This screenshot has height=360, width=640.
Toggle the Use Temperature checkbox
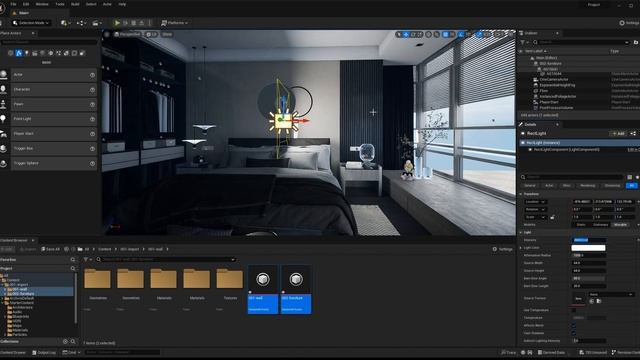(574, 310)
